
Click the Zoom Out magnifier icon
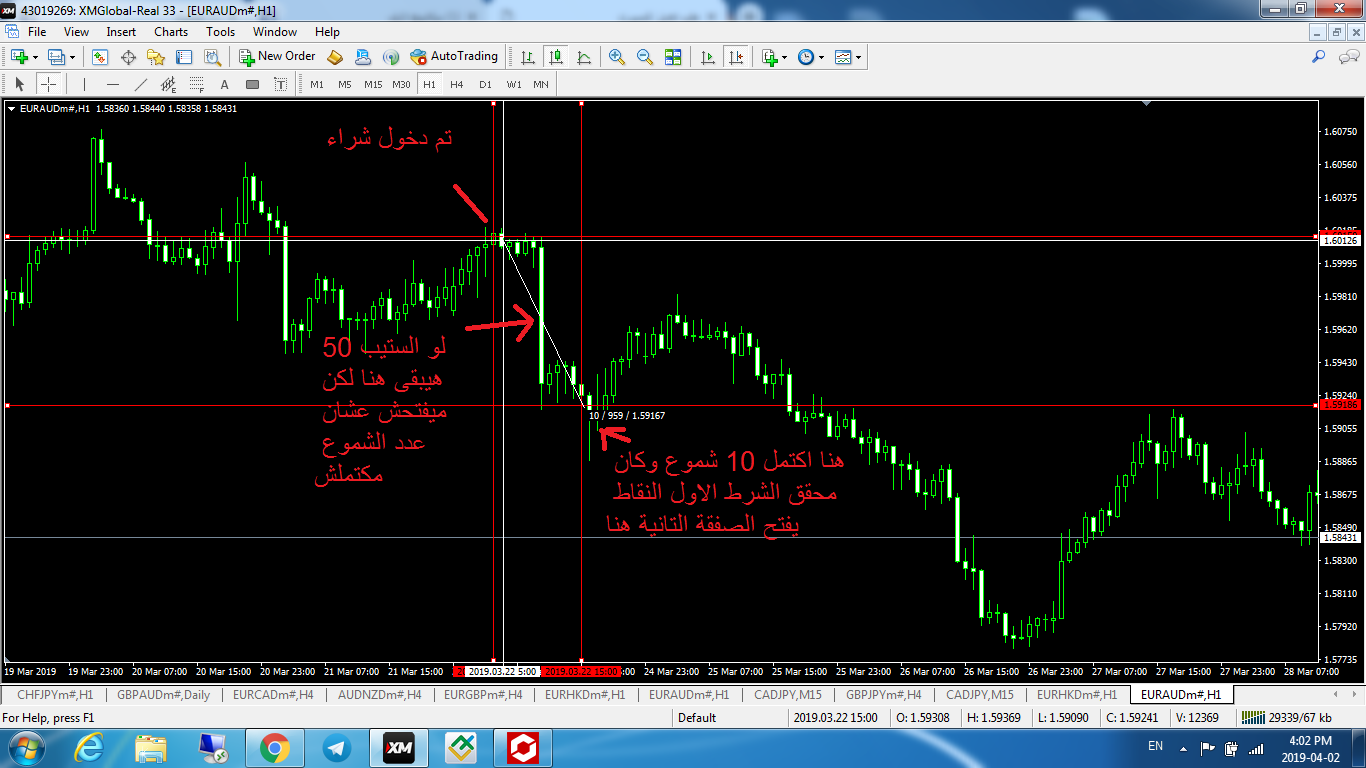pos(645,57)
